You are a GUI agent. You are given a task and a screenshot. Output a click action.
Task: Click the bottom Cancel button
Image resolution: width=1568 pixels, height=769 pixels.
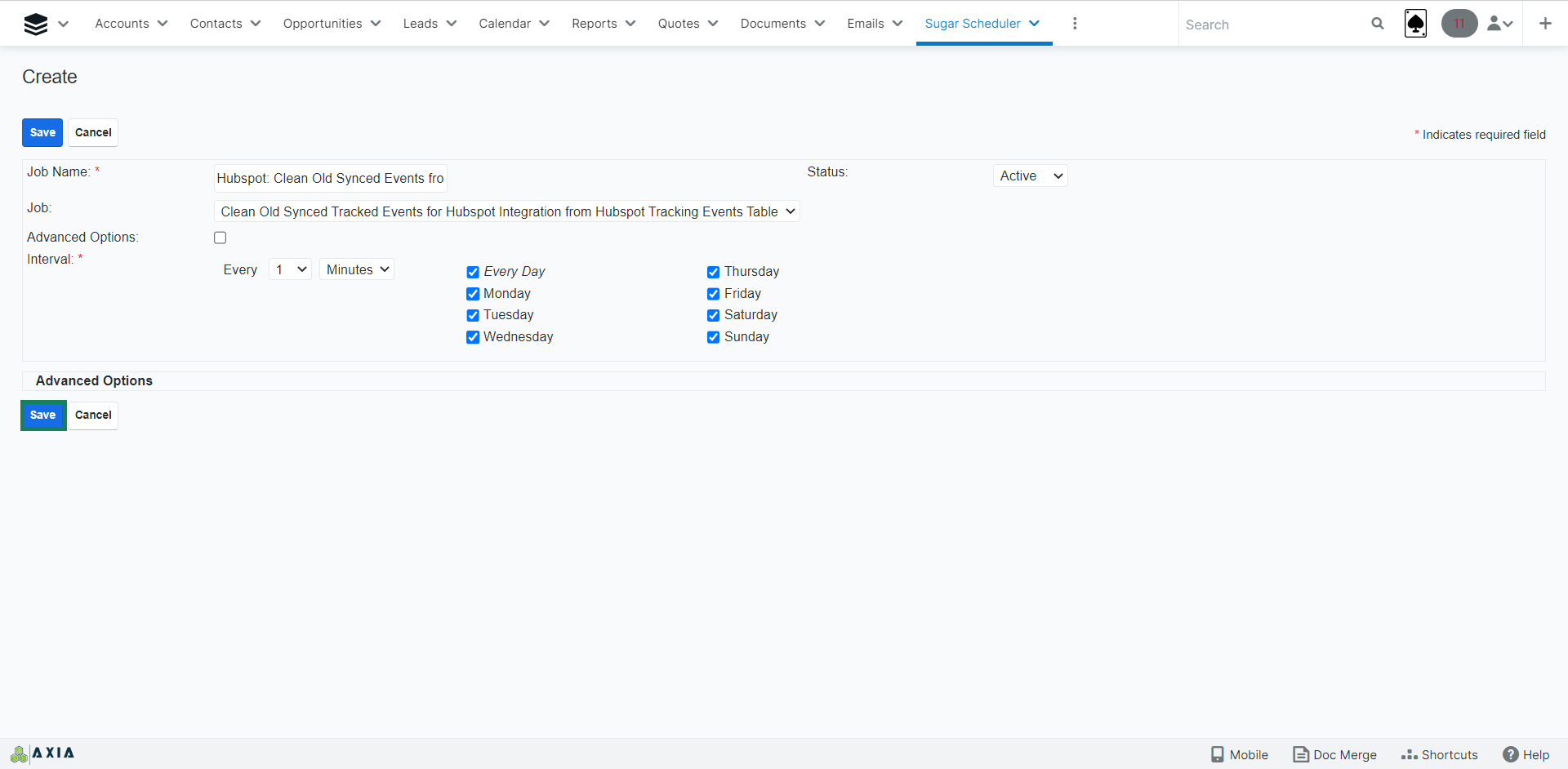point(93,415)
